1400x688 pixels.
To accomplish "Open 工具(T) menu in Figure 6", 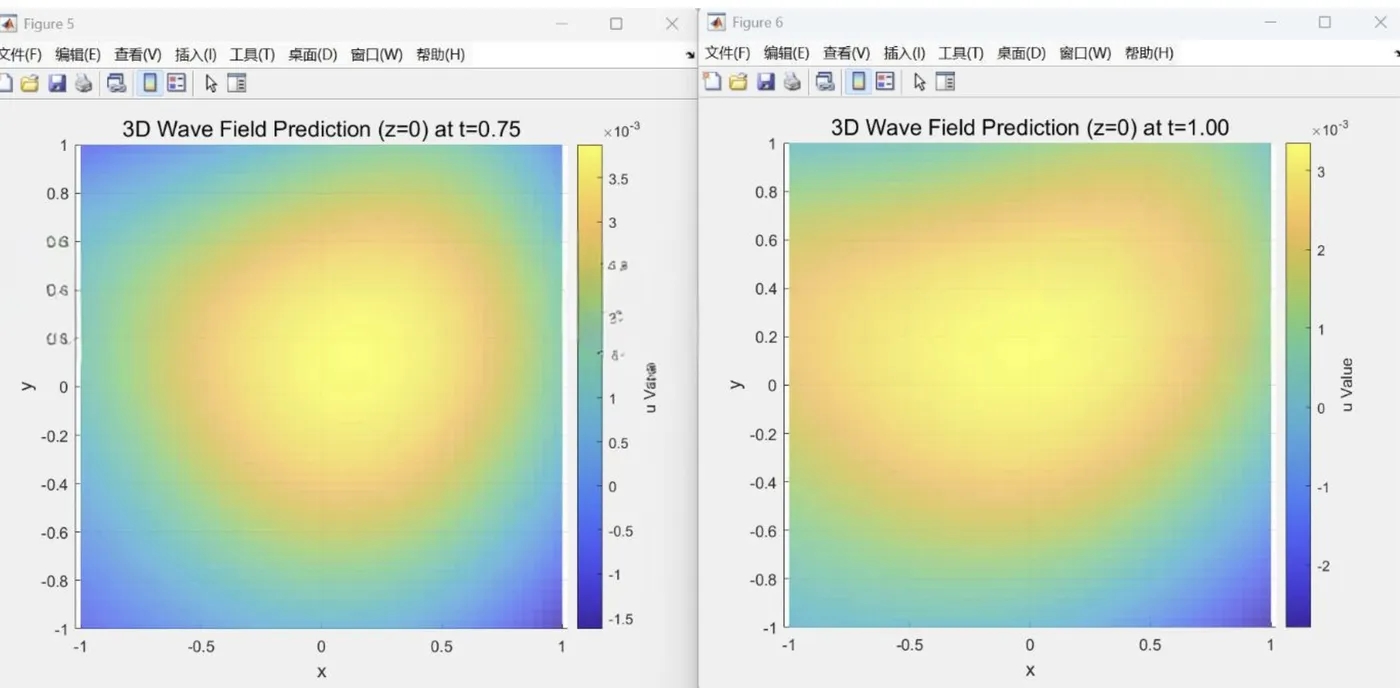I will tap(961, 53).
